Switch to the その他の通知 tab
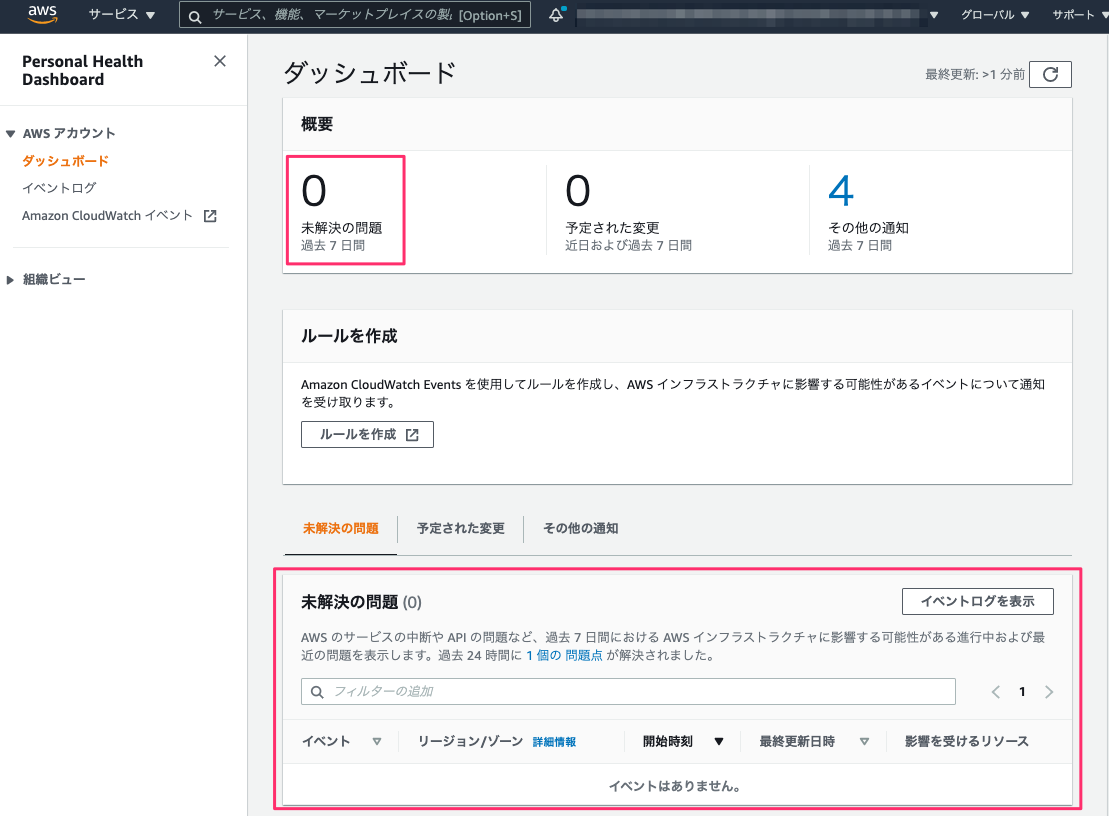 (x=581, y=528)
